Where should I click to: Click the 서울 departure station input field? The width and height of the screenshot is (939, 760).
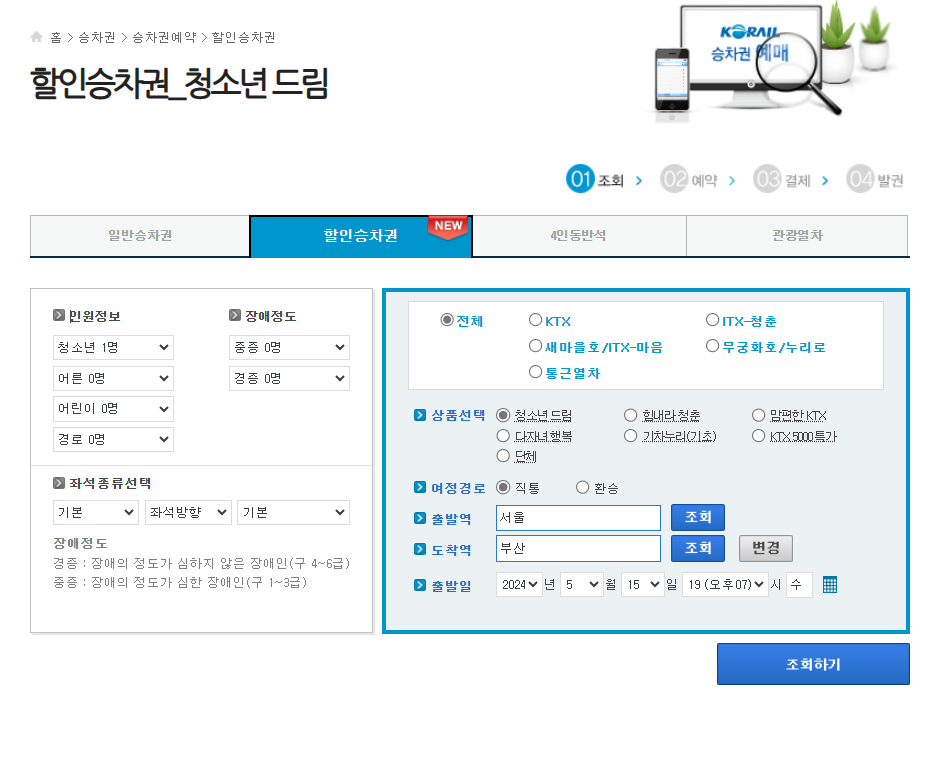(577, 518)
